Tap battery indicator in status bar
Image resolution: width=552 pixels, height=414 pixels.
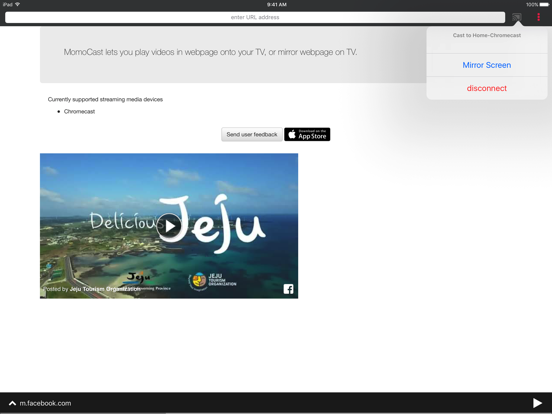pyautogui.click(x=544, y=5)
